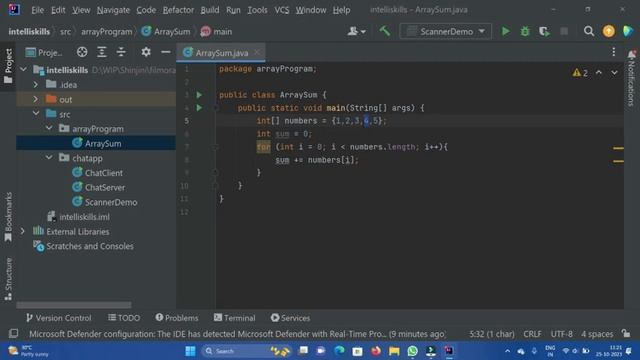Run with Coverage icon in toolbar
This screenshot has width=640, height=360.
coord(544,31)
